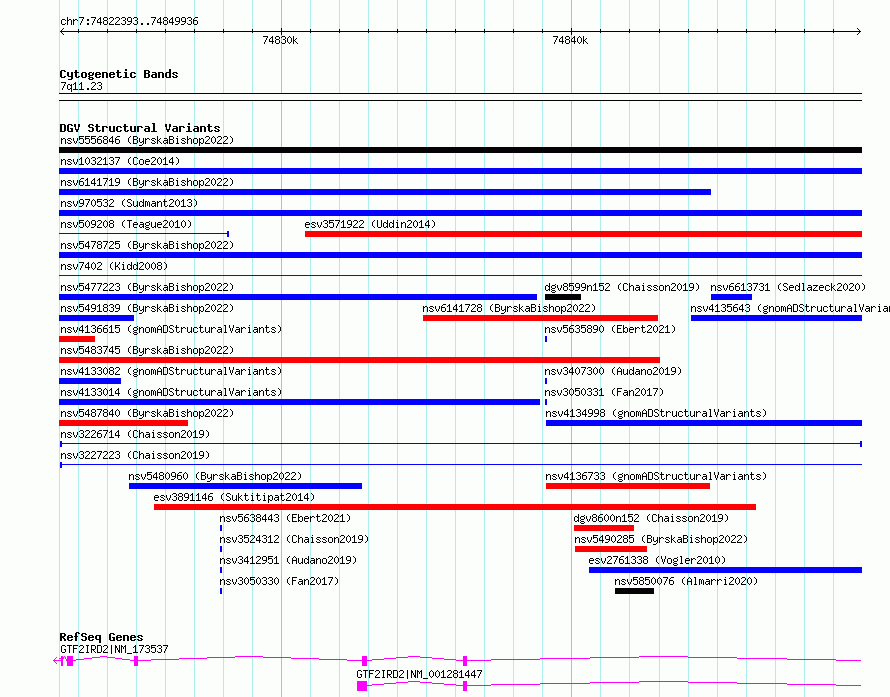Click chr7:74822393..74849936 coordinate text
This screenshot has height=697, width=890.
pyautogui.click(x=129, y=22)
